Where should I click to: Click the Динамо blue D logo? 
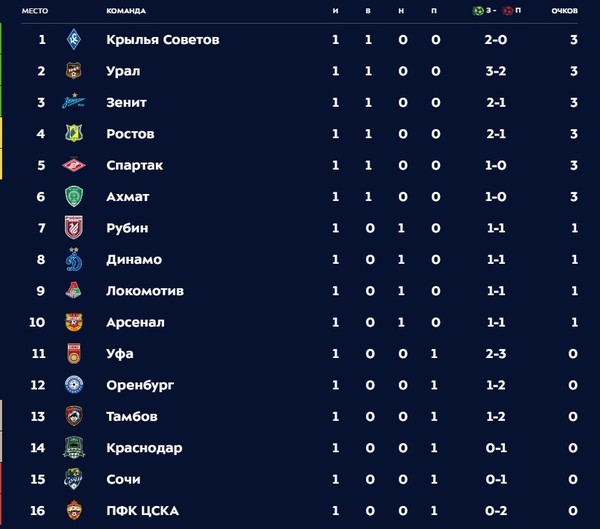pyautogui.click(x=74, y=260)
